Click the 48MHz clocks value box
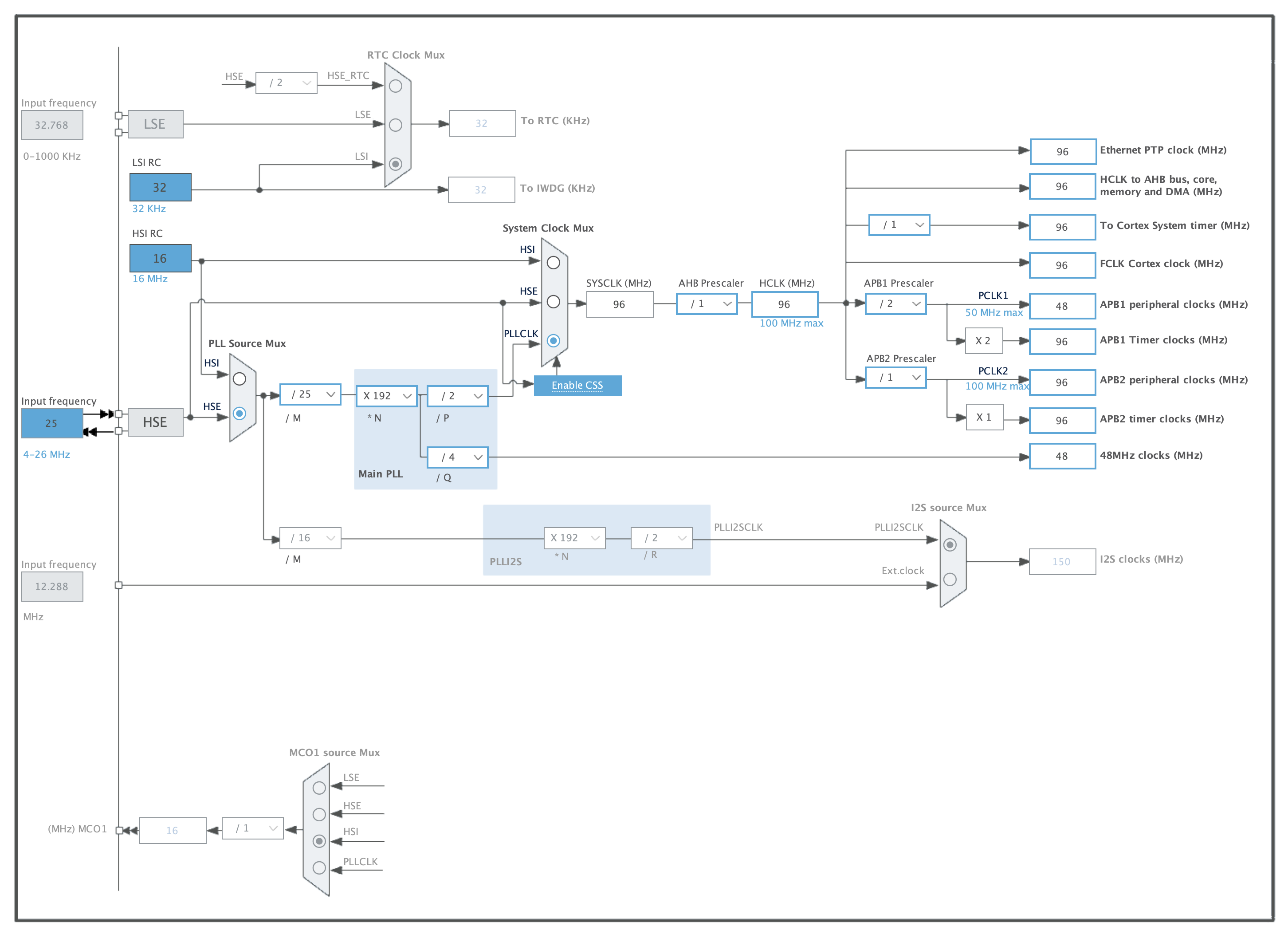 pos(1063,456)
